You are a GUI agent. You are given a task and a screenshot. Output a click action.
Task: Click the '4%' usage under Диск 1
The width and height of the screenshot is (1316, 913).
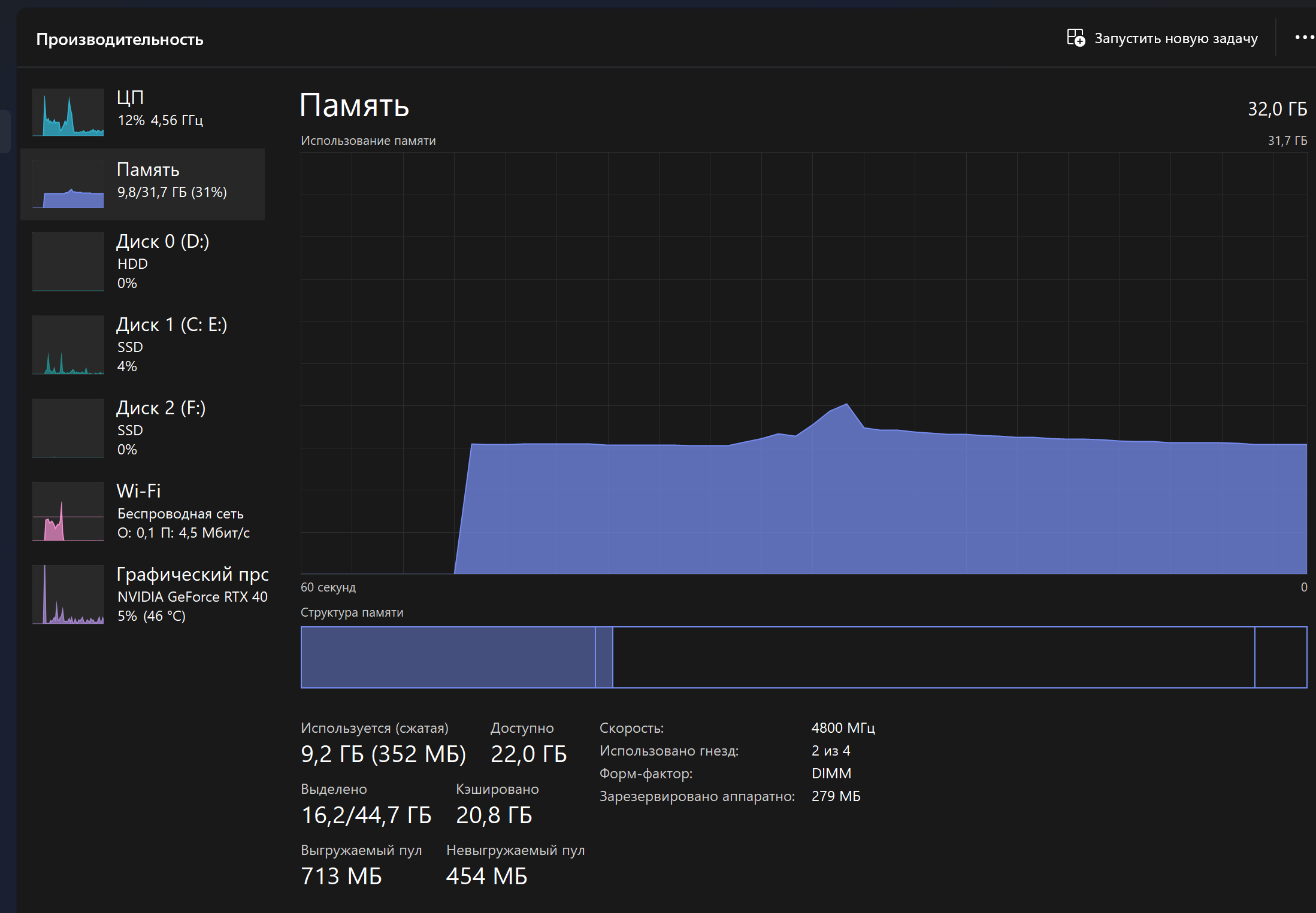[127, 366]
